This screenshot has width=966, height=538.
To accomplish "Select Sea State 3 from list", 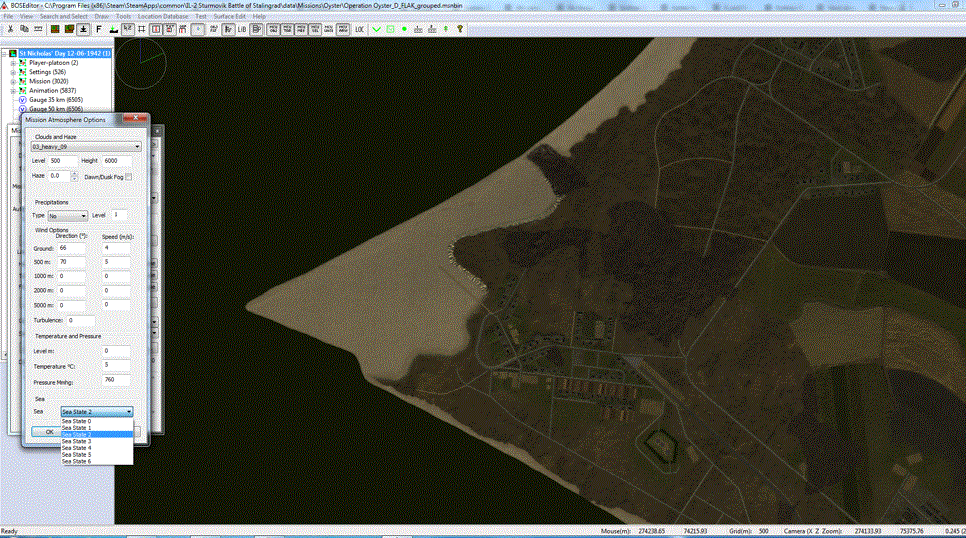I will click(x=97, y=441).
